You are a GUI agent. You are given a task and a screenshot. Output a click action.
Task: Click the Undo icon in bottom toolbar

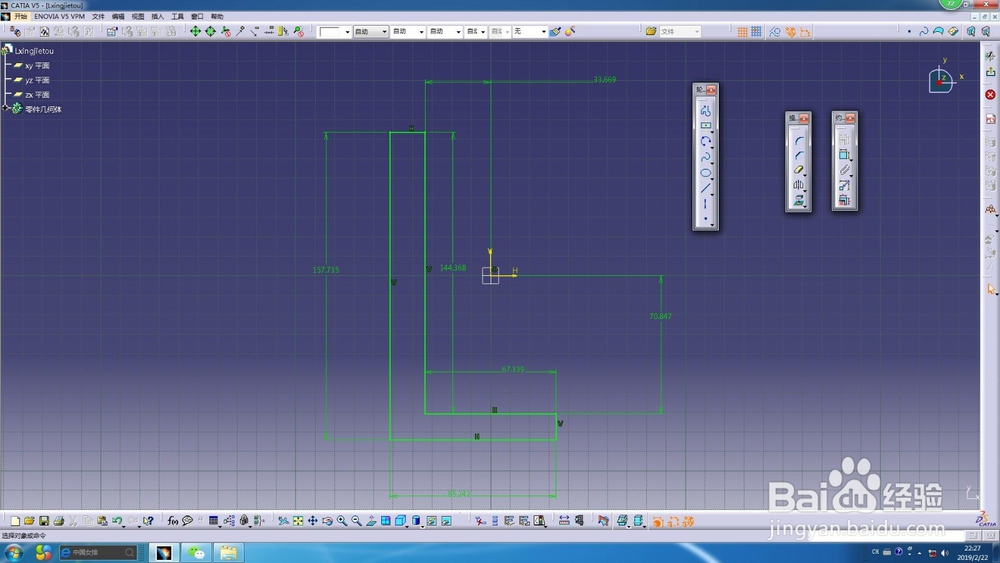click(117, 521)
